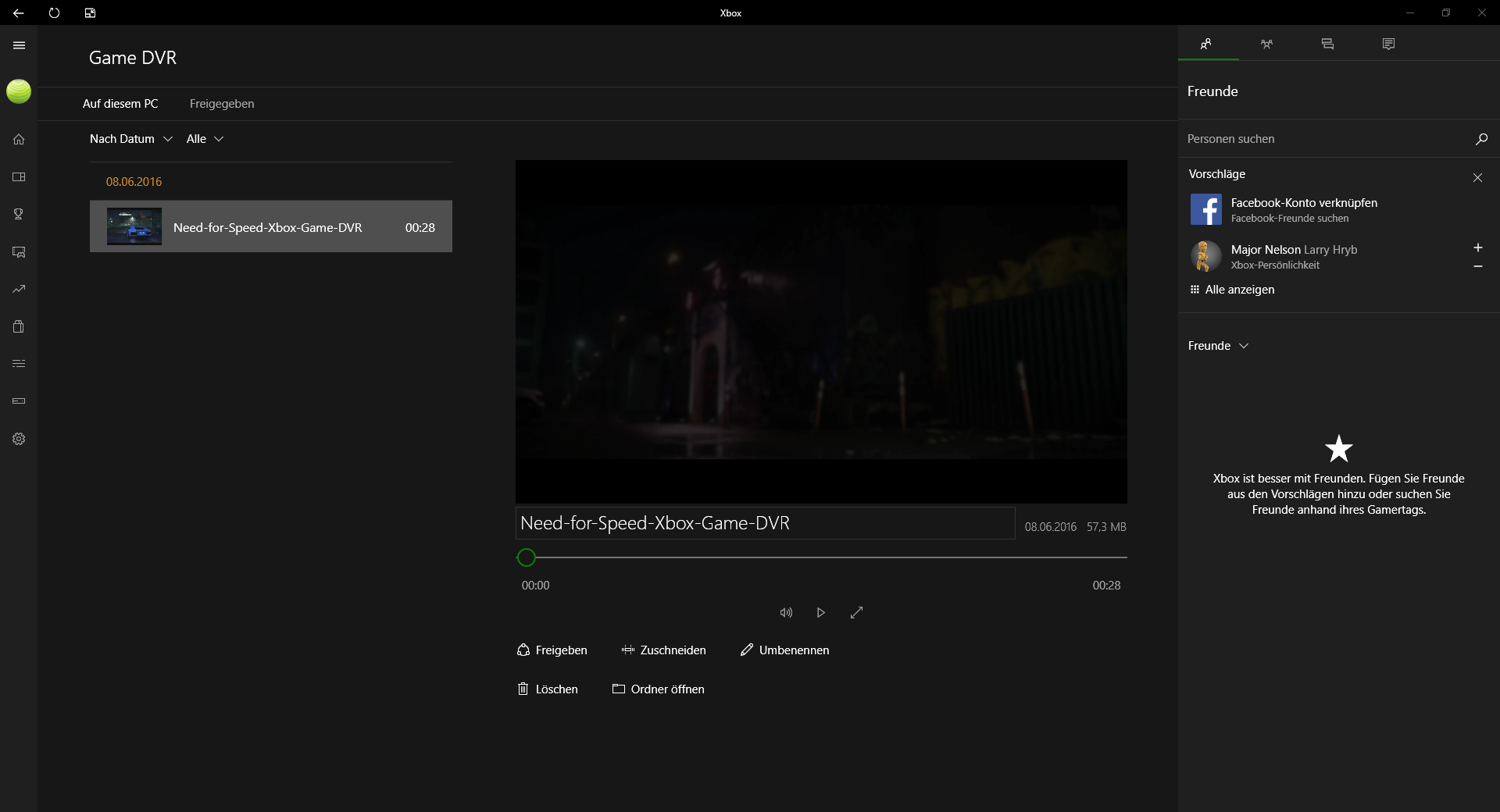Click the Home icon in sidebar

(x=19, y=139)
